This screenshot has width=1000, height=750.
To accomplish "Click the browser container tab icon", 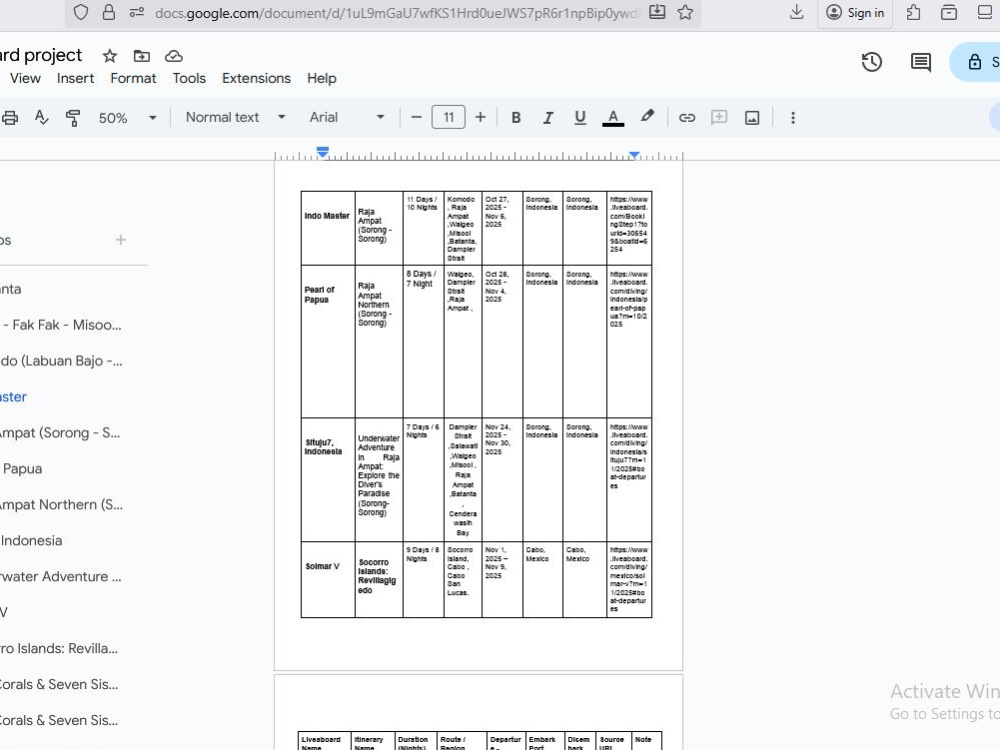I will (x=949, y=12).
